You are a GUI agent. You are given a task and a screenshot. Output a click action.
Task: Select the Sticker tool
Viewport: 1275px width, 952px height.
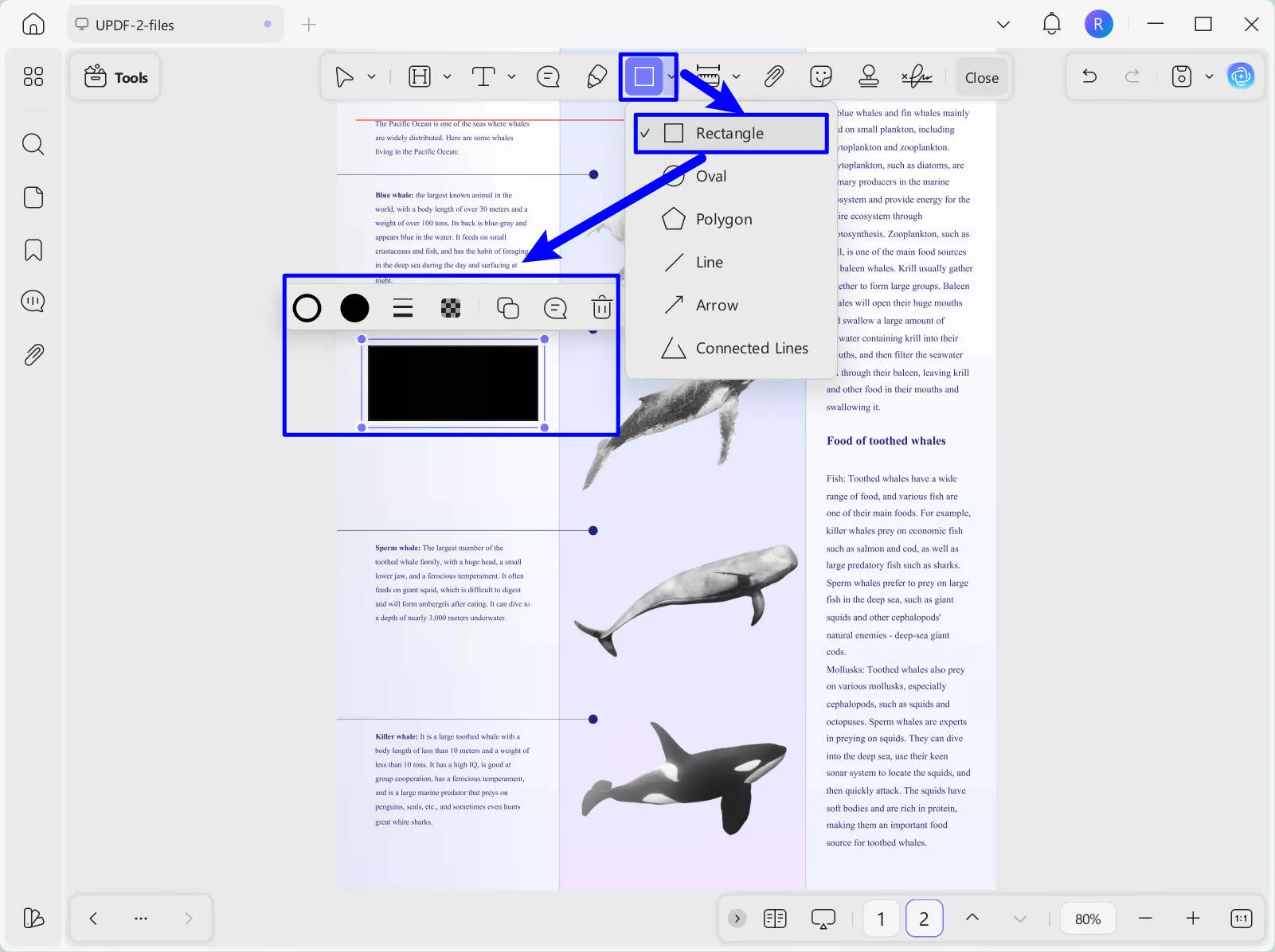820,76
